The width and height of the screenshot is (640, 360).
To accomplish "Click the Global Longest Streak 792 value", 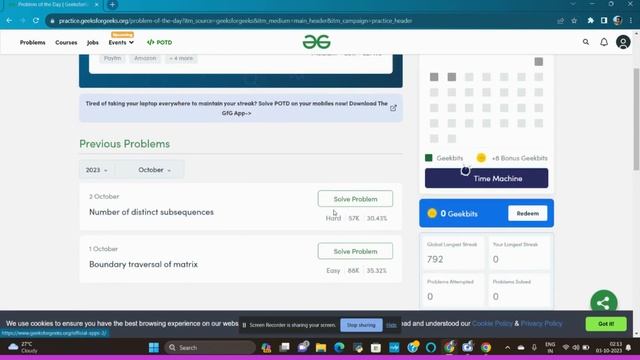I will pos(435,259).
